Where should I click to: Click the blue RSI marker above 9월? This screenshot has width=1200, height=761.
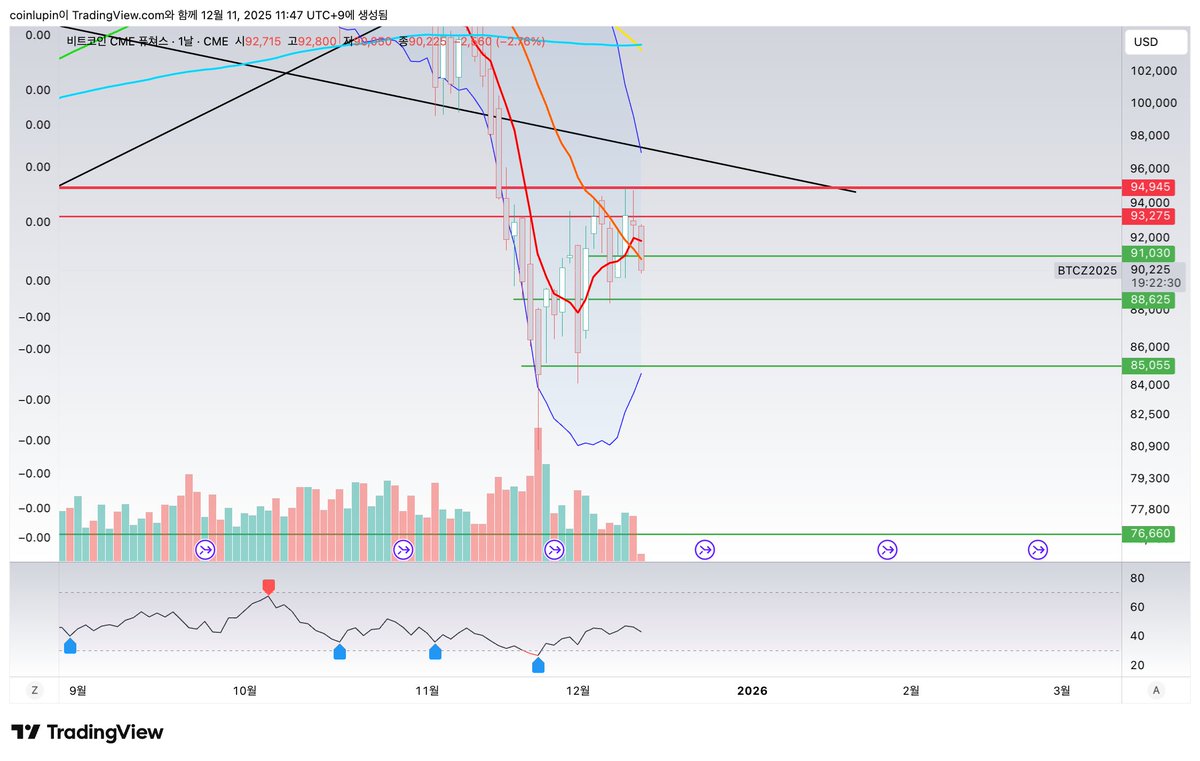(x=70, y=647)
